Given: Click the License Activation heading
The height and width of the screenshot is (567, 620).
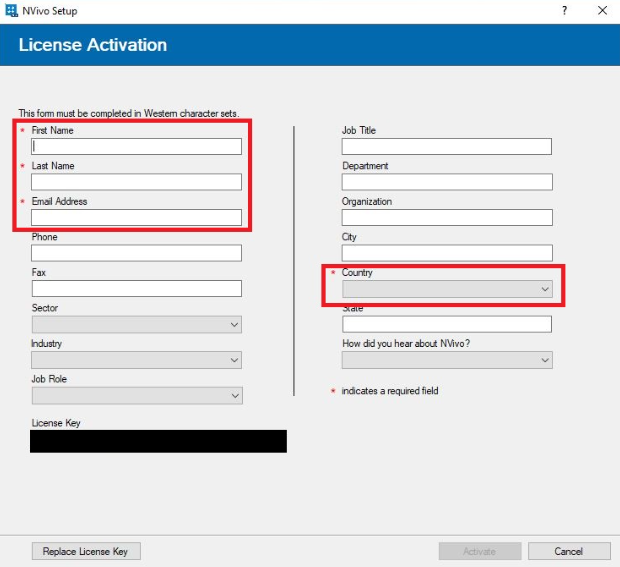Looking at the screenshot, I should point(93,45).
